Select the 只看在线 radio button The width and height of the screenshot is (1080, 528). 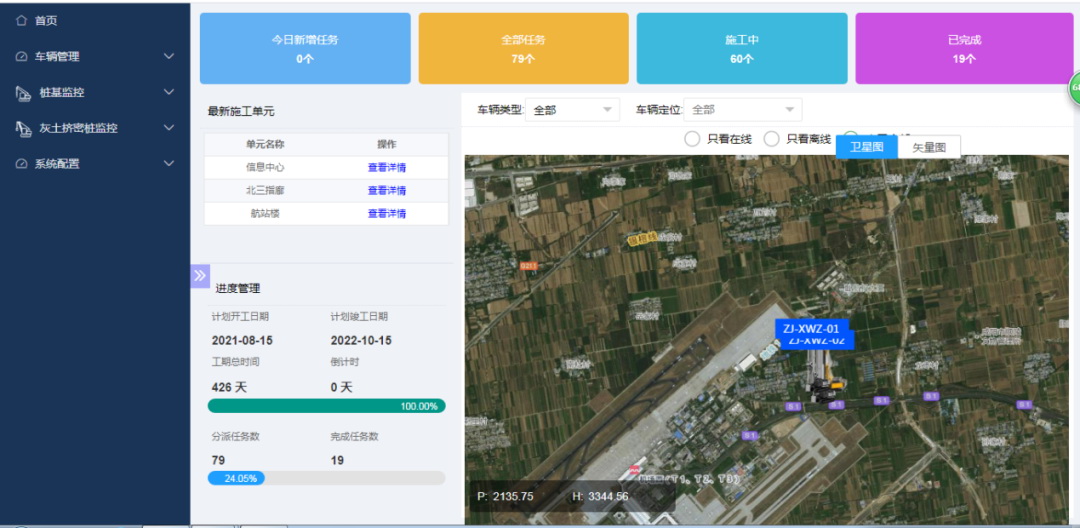(692, 139)
